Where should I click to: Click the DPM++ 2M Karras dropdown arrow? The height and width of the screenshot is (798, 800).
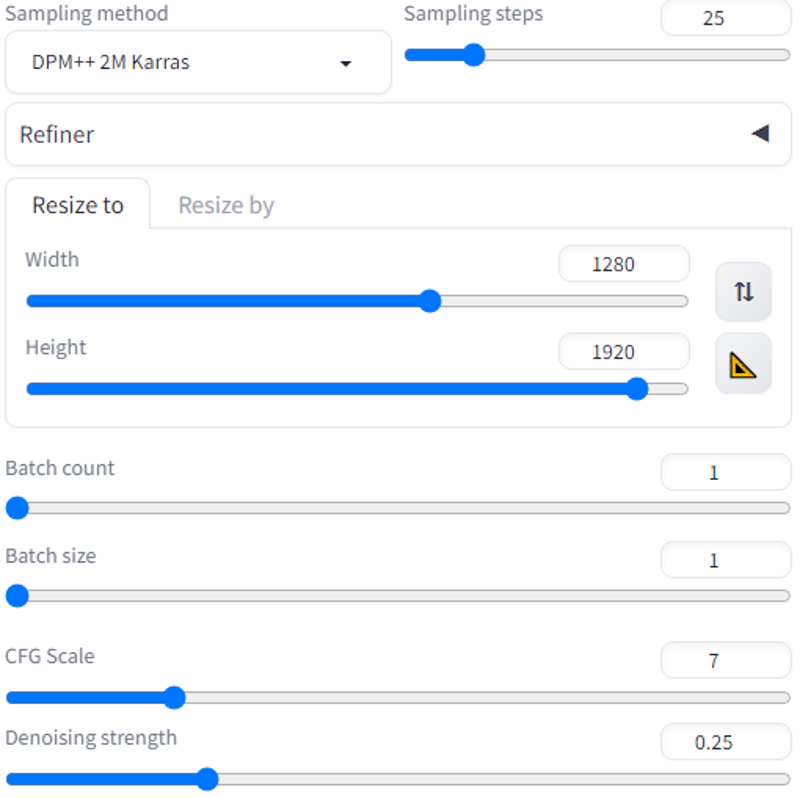click(x=346, y=63)
